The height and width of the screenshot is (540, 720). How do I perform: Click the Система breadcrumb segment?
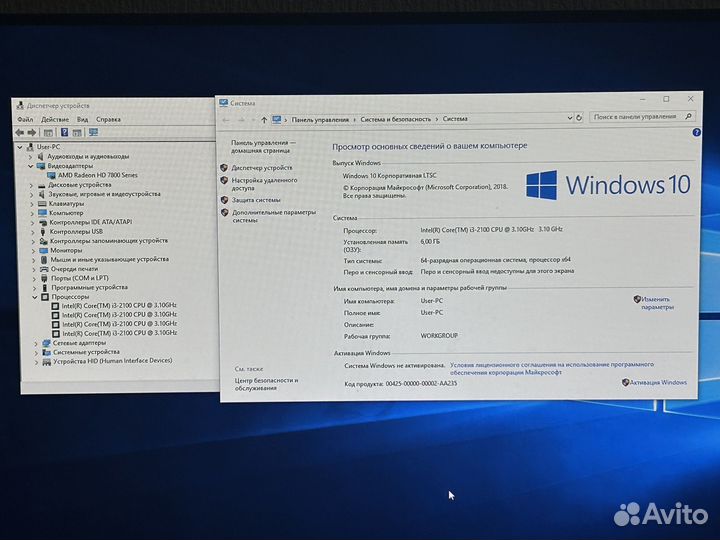point(455,119)
